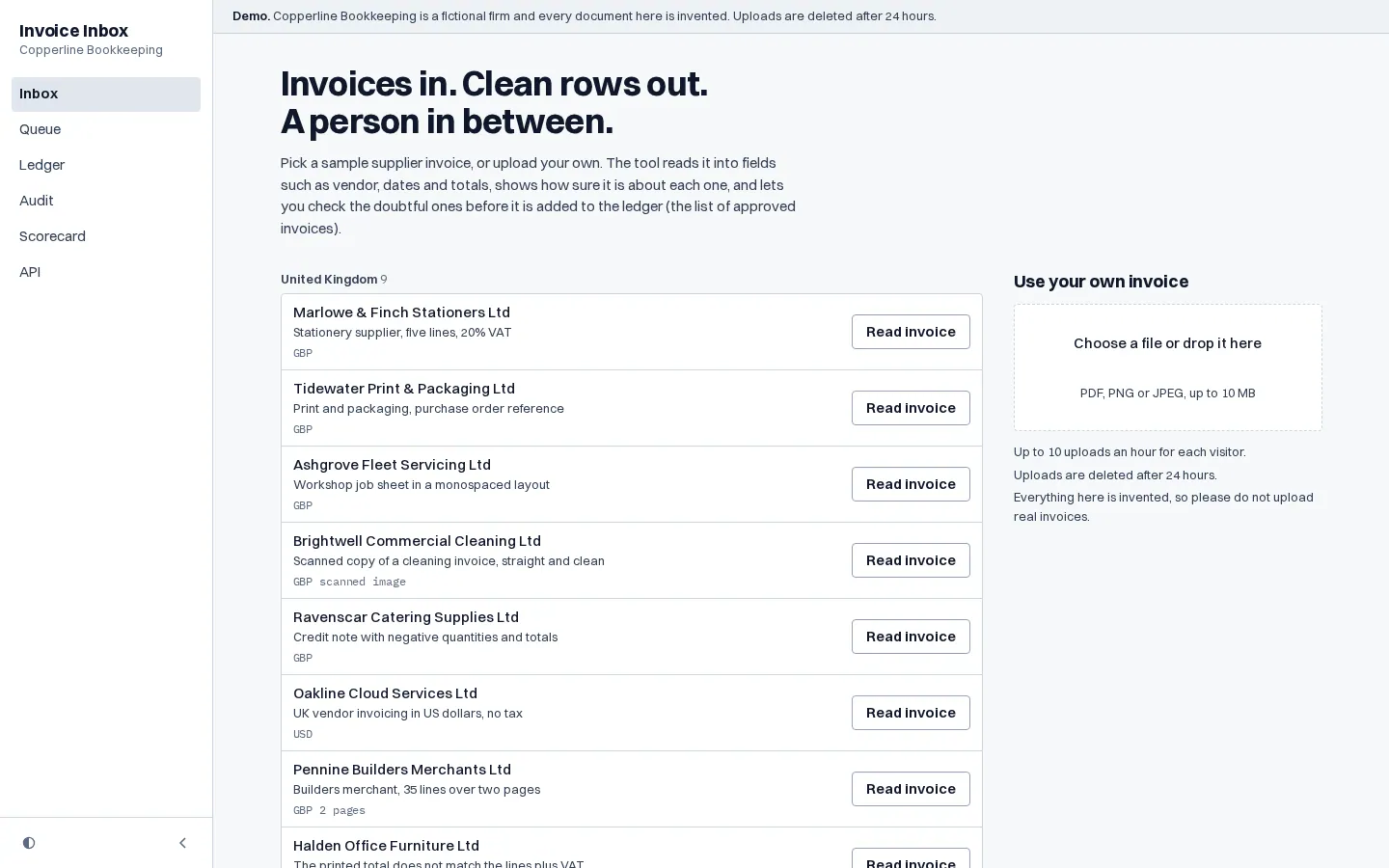Image resolution: width=1389 pixels, height=868 pixels.
Task: Select the Ashgrove Fleet Servicing Ltd name
Action: [392, 465]
